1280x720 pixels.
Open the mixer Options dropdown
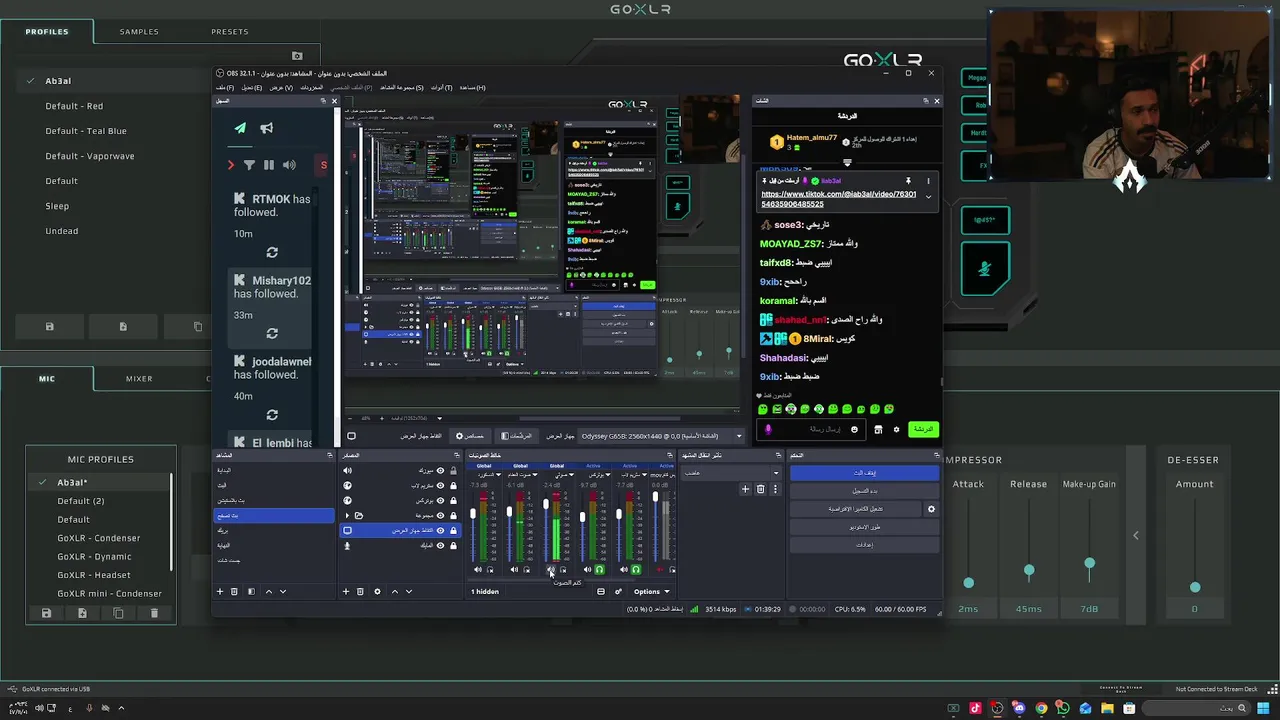pos(651,591)
